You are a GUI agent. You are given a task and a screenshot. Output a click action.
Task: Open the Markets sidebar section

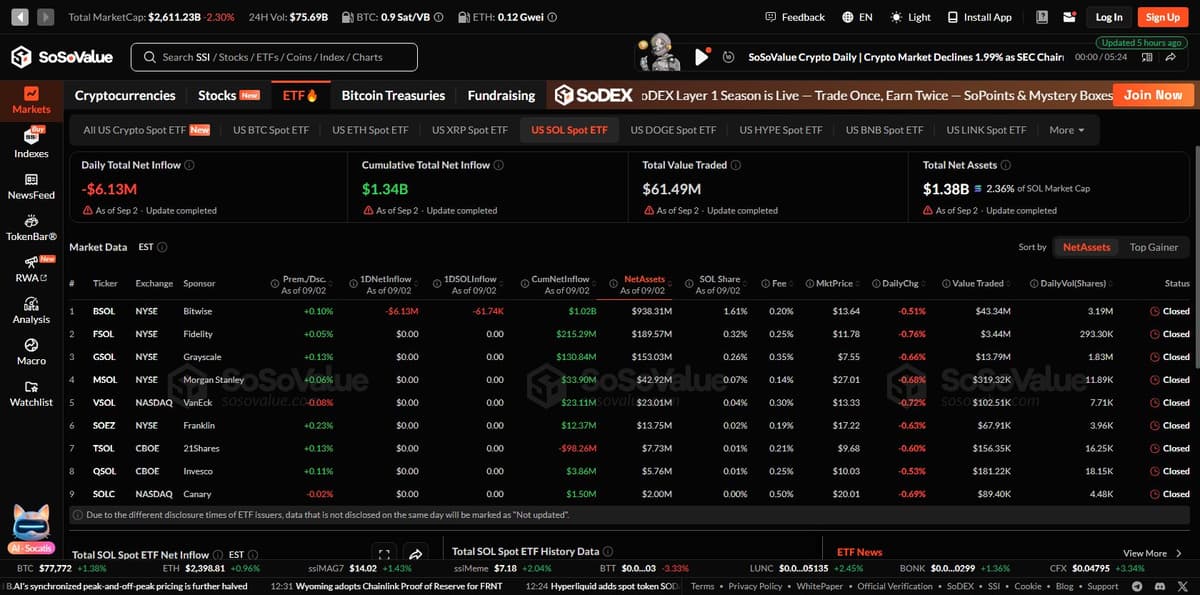pyautogui.click(x=31, y=100)
